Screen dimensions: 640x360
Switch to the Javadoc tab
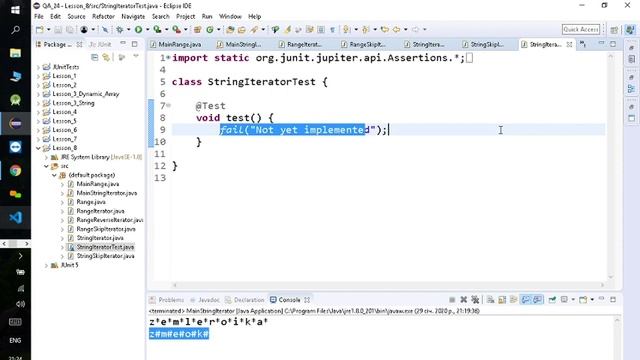coord(205,300)
